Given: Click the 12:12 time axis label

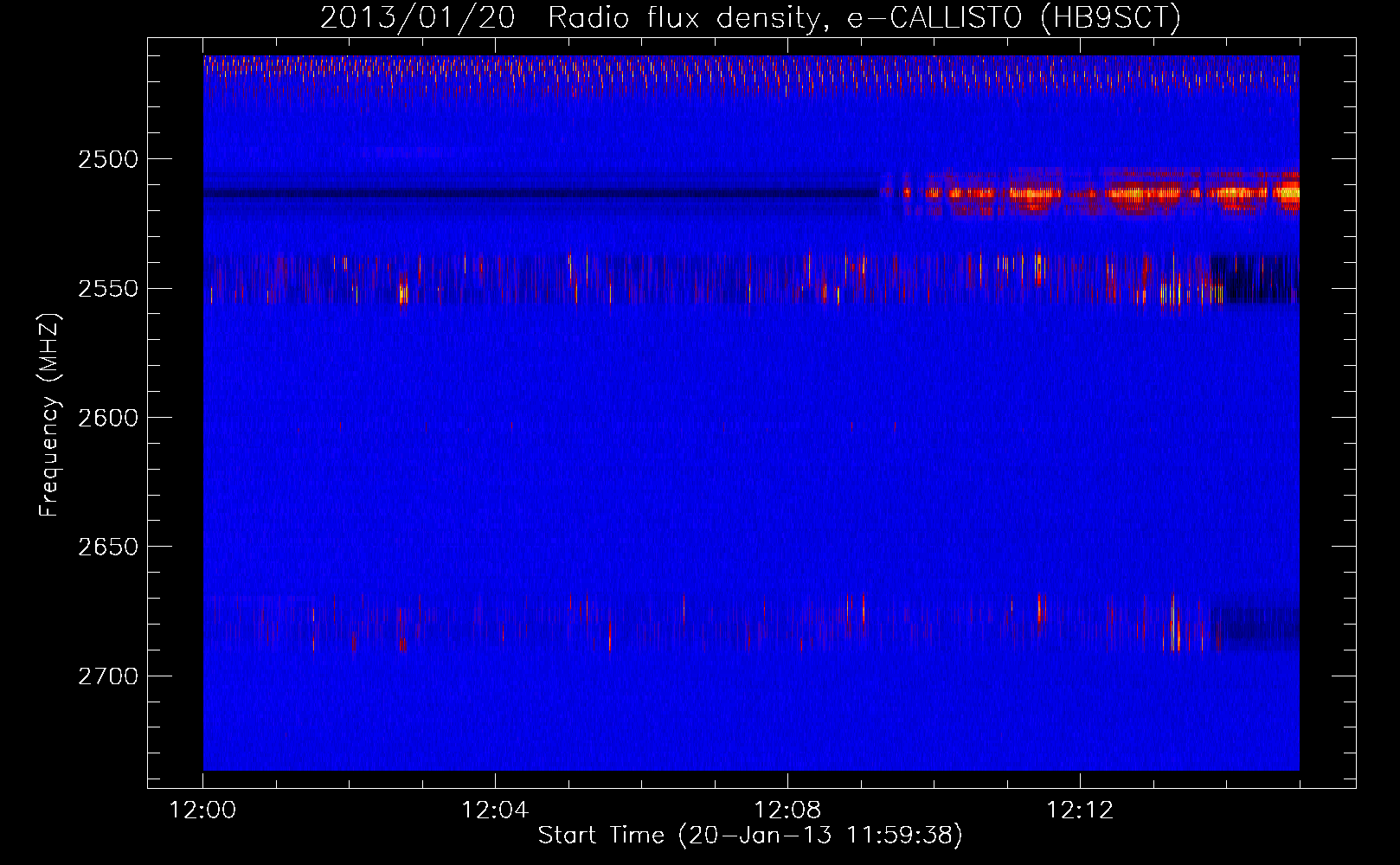Looking at the screenshot, I should click(1080, 811).
